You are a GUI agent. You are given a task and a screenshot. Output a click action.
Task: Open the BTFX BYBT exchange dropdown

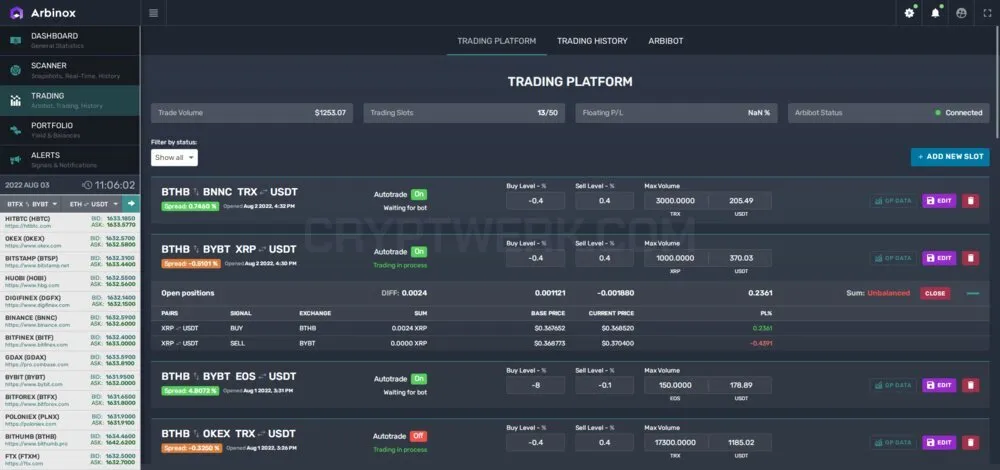[x=32, y=203]
